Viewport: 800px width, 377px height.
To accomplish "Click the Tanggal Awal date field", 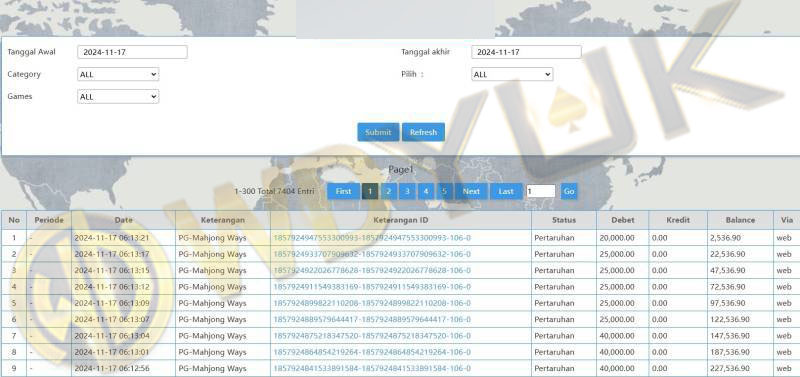I will tap(132, 52).
